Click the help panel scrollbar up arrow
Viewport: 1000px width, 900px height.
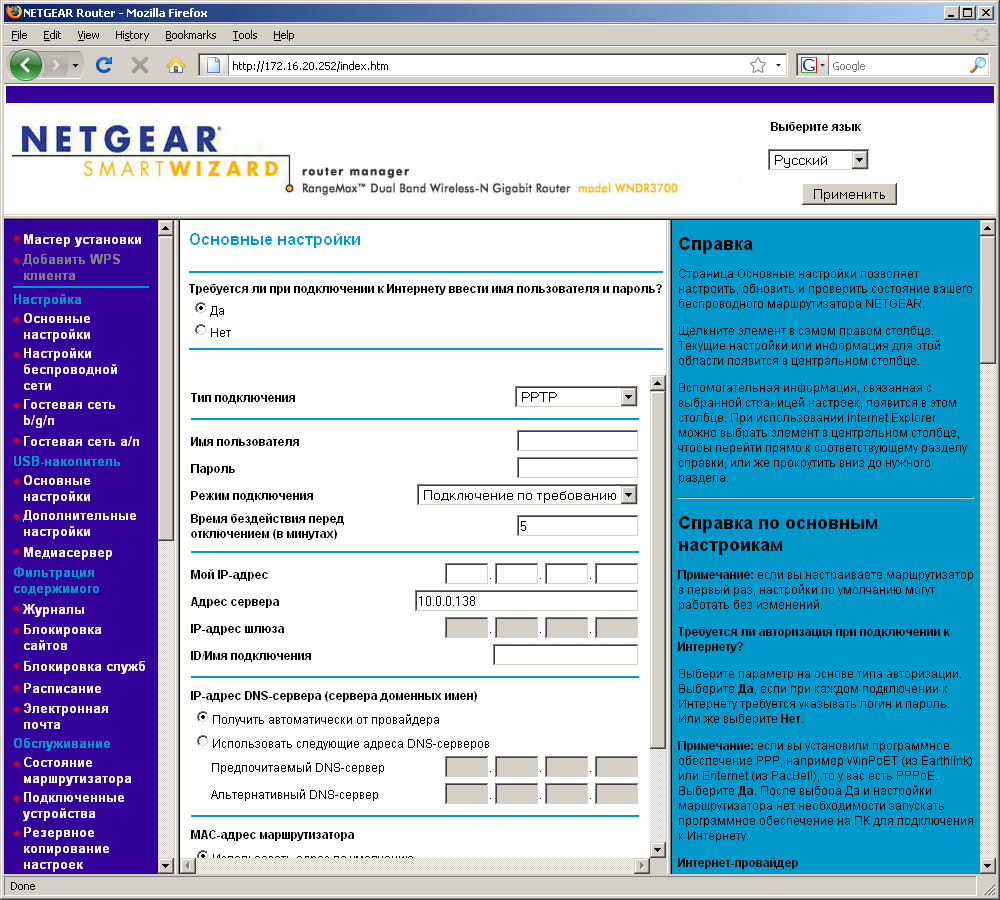(987, 228)
